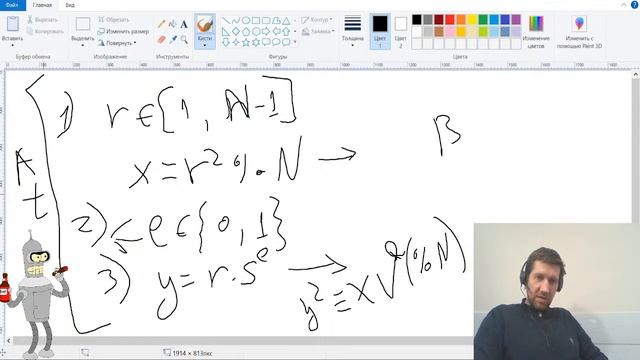Viewport: 640px width, 360px height.
Task: Pick the purple color swatch
Action: click(x=516, y=20)
